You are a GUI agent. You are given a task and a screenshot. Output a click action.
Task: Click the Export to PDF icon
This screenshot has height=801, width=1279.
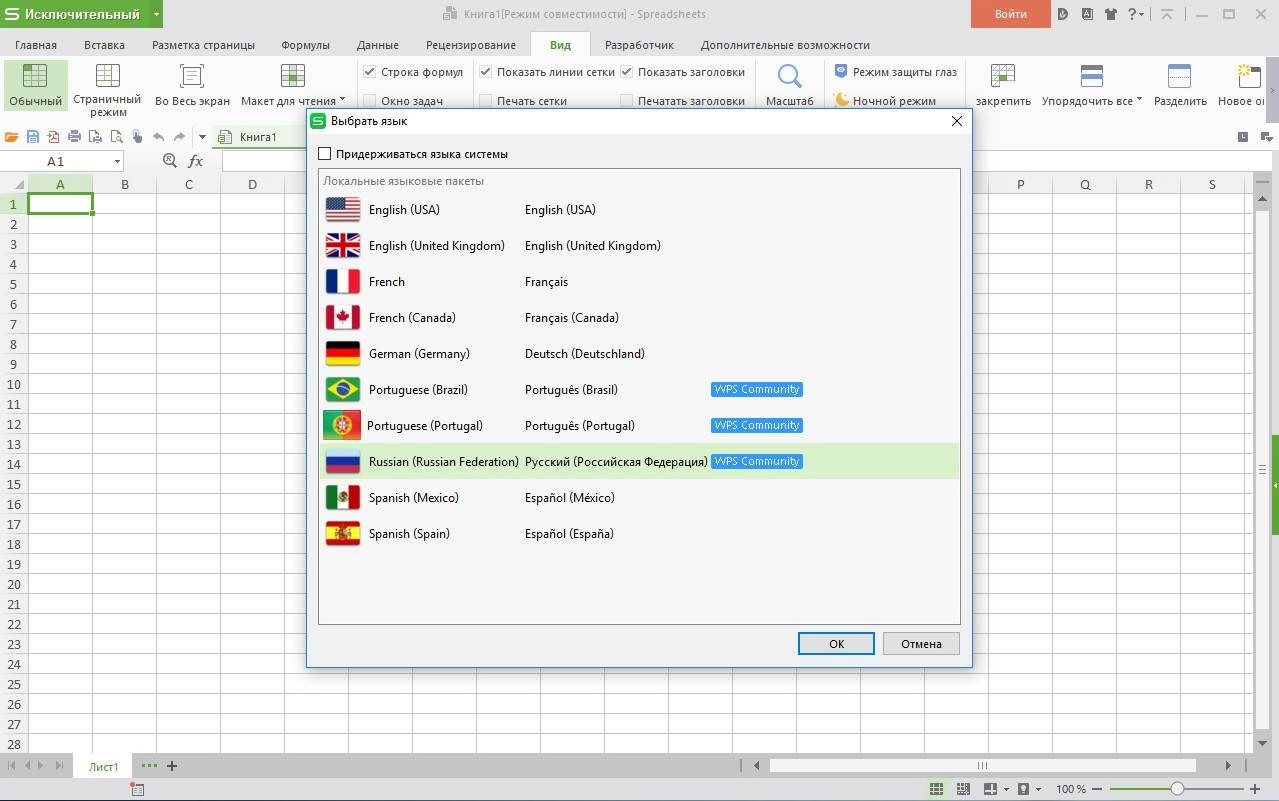coord(53,137)
